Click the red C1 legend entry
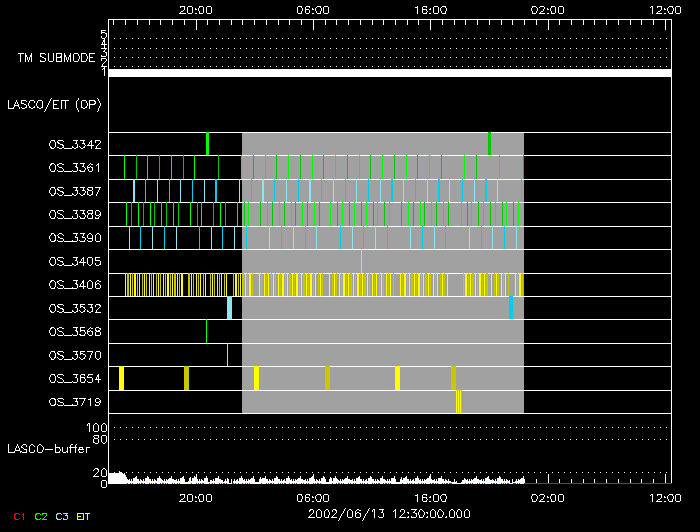Viewport: 700px width, 532px height. pos(18,516)
